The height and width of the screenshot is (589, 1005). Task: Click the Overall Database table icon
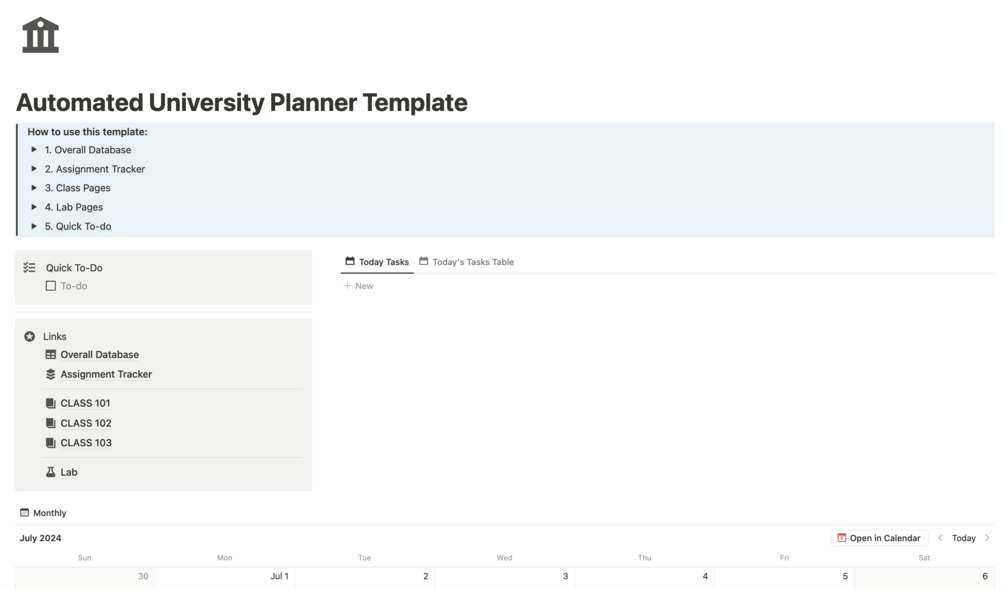51,355
